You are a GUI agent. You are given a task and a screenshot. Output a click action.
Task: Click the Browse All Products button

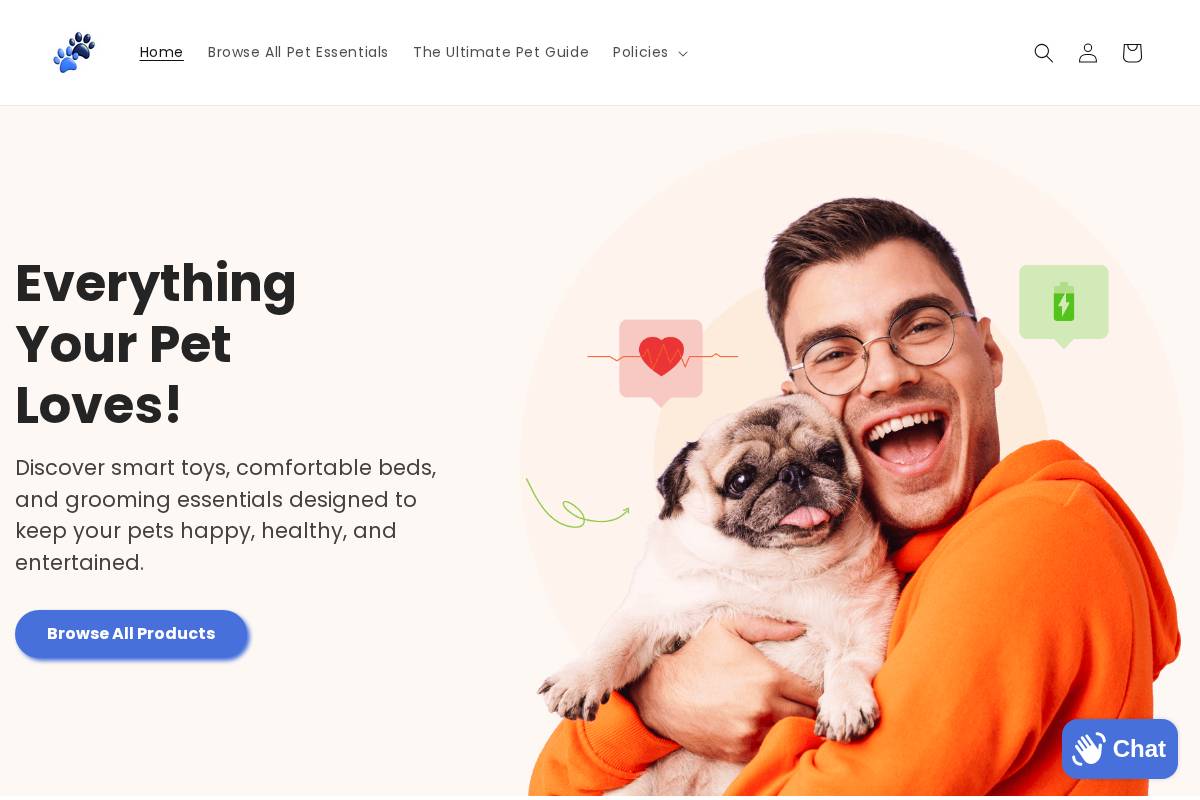(131, 634)
